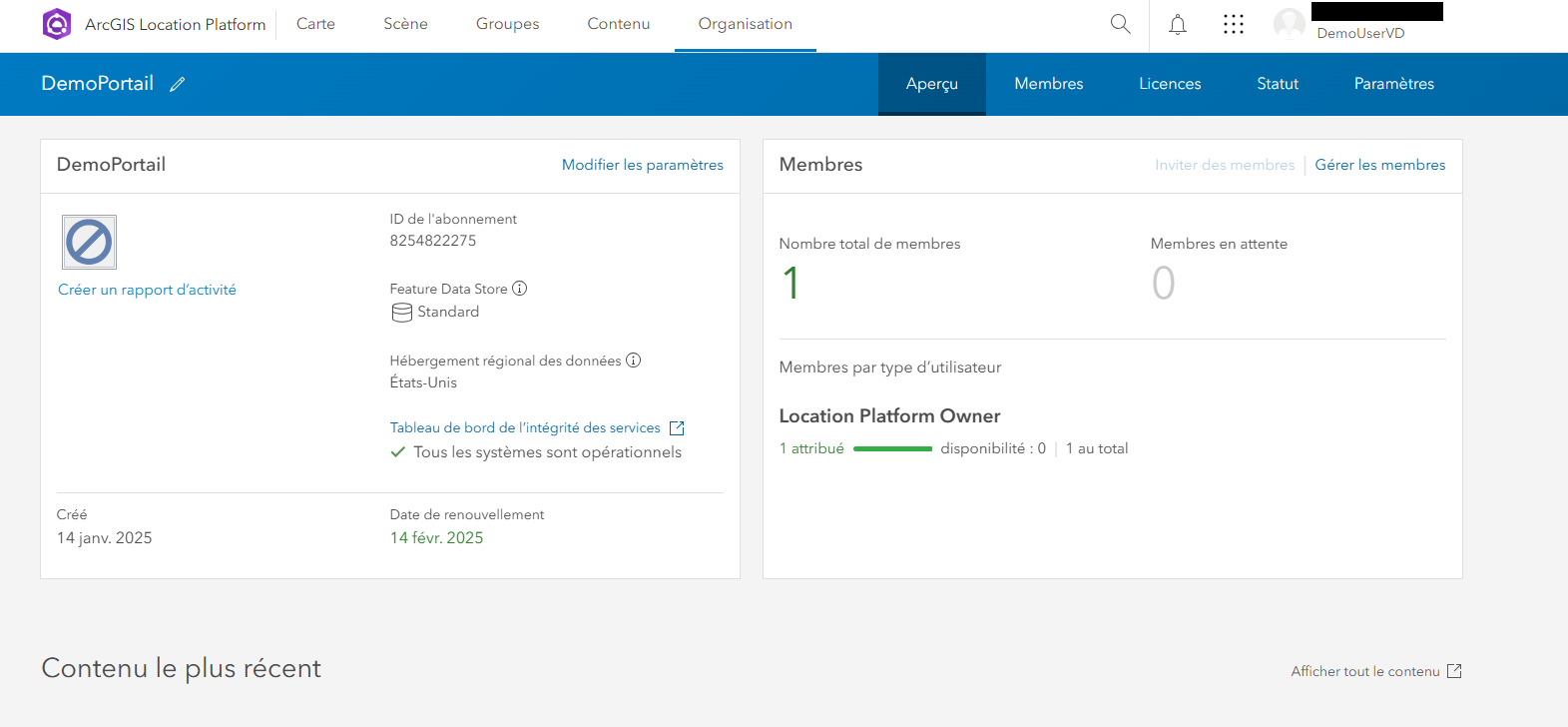Click Modifier les paramètres link
Viewport: 1568px width, 727px height.
[642, 165]
